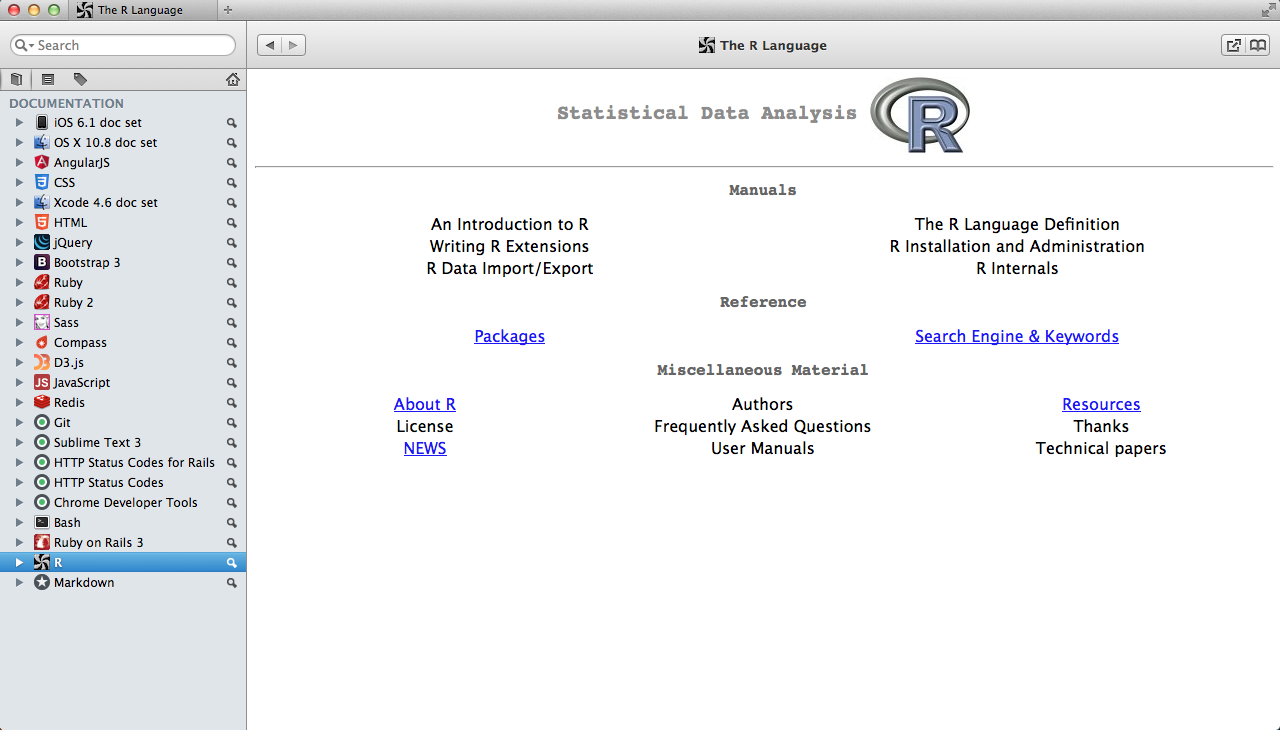Screen dimensions: 1280x730
Task: Click R Data Import/Export
Action: (x=510, y=268)
